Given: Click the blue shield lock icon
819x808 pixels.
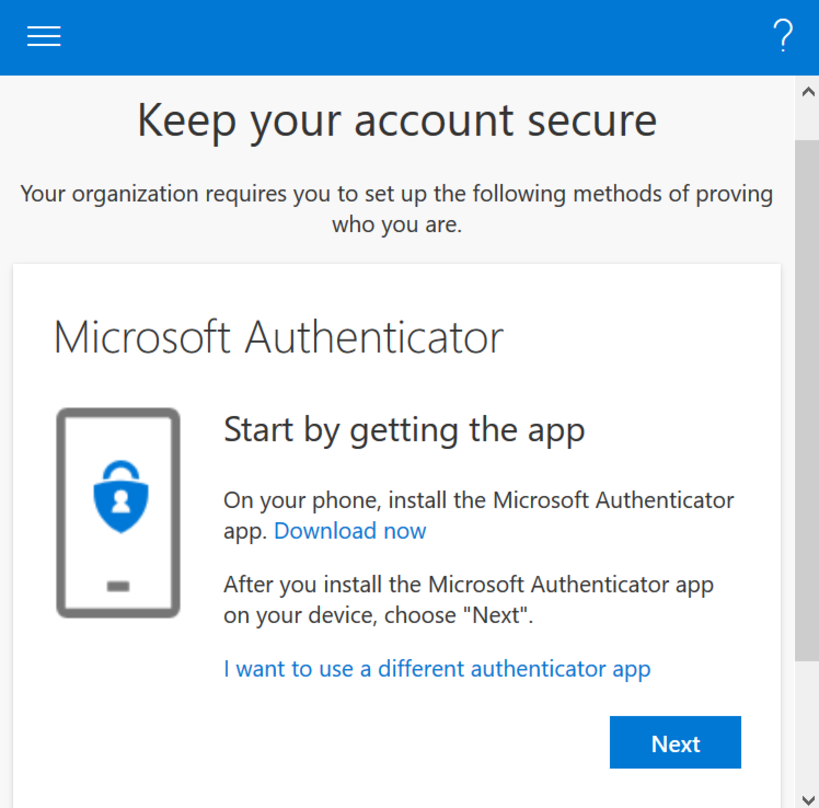Looking at the screenshot, I should pos(119,499).
